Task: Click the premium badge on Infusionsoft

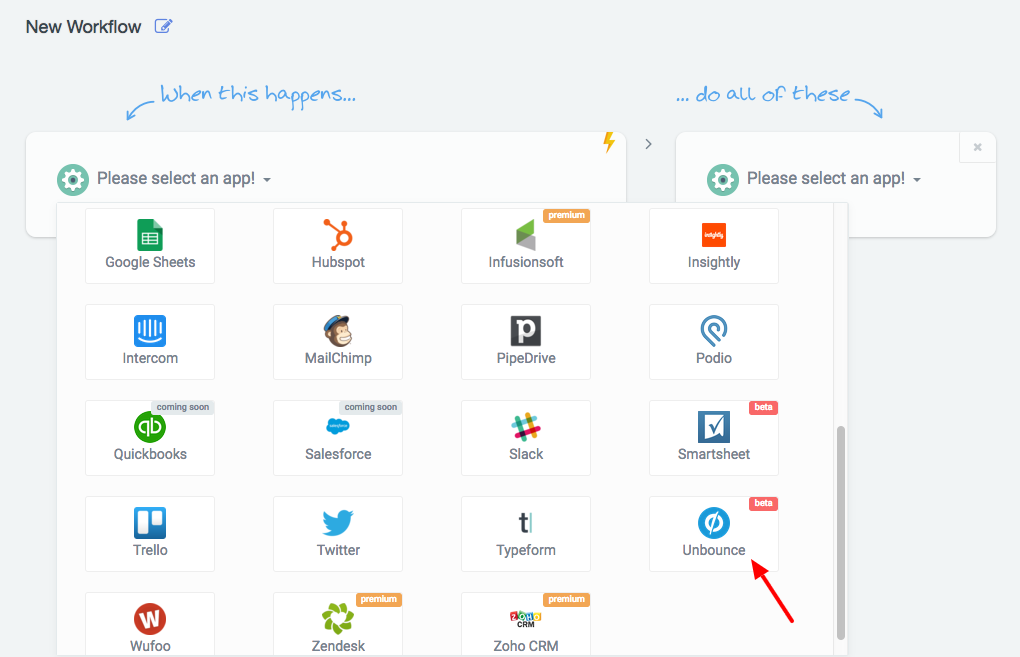Action: (567, 215)
